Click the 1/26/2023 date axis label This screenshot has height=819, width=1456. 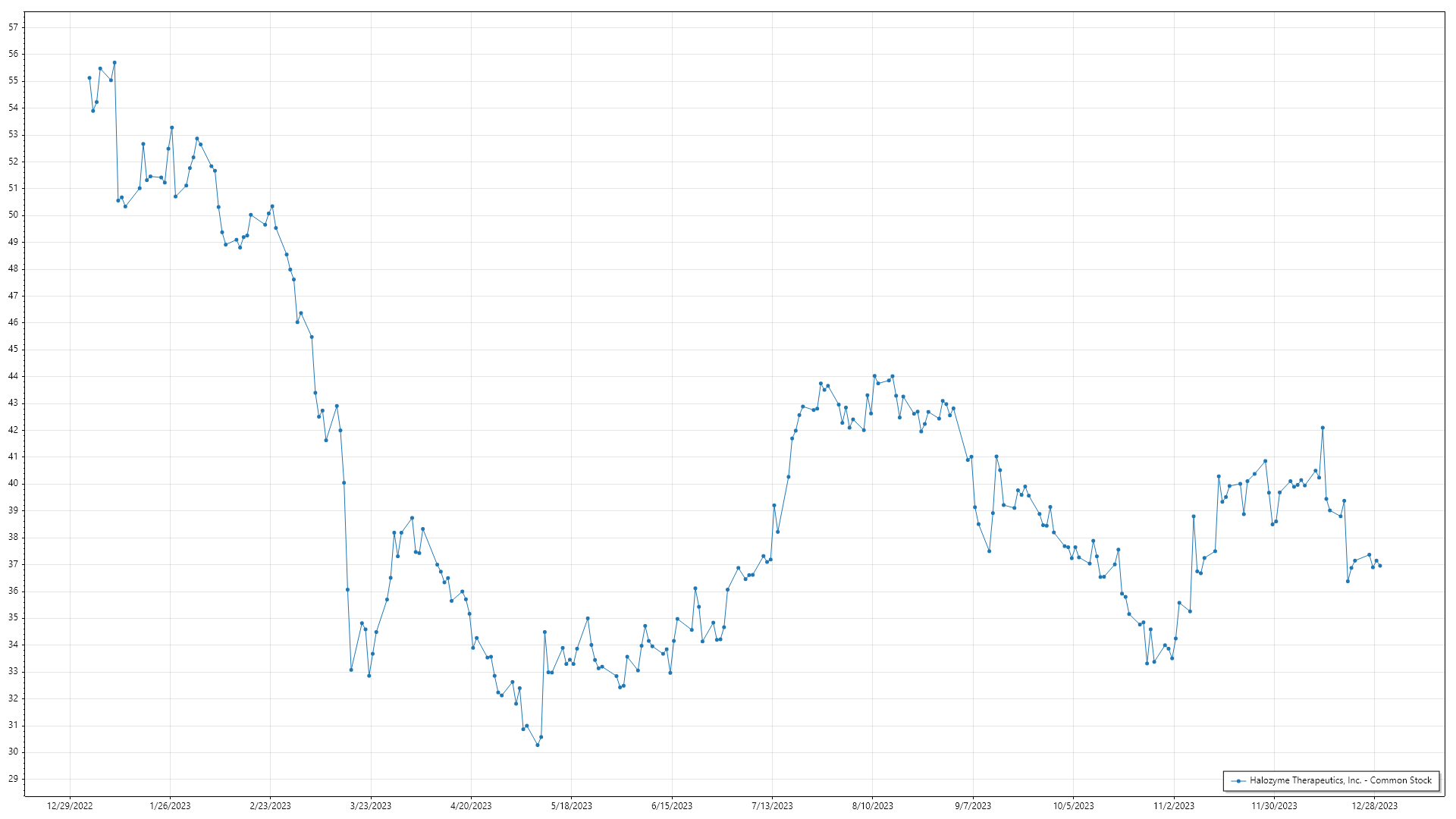point(170,806)
